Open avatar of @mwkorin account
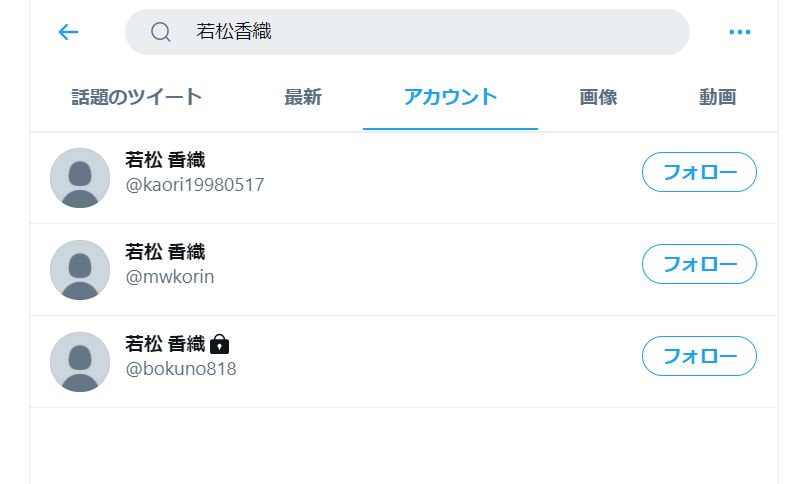The image size is (786, 484). pyautogui.click(x=80, y=270)
